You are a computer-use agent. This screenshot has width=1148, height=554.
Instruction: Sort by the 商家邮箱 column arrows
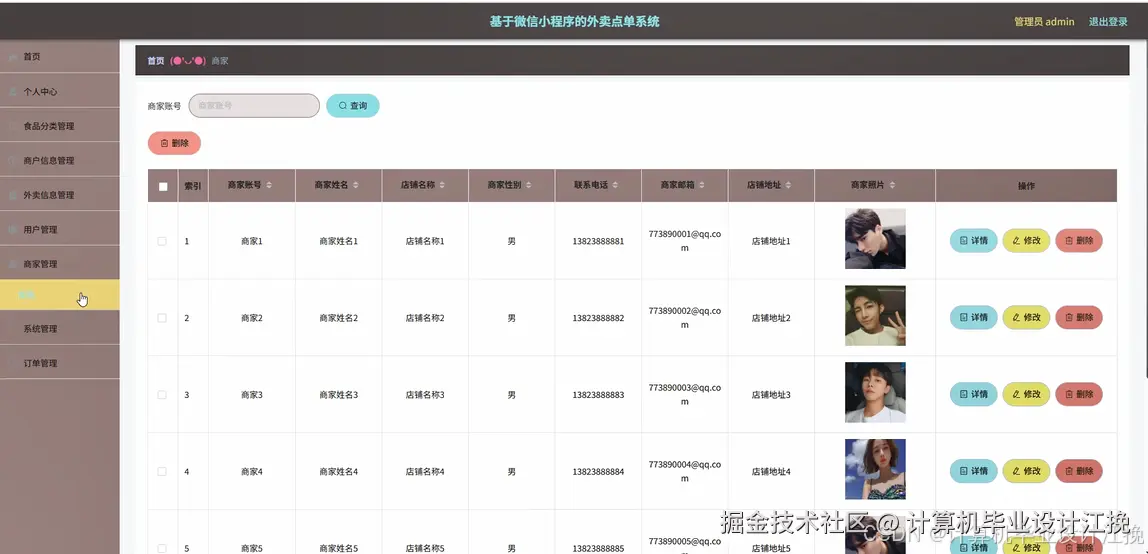701,186
